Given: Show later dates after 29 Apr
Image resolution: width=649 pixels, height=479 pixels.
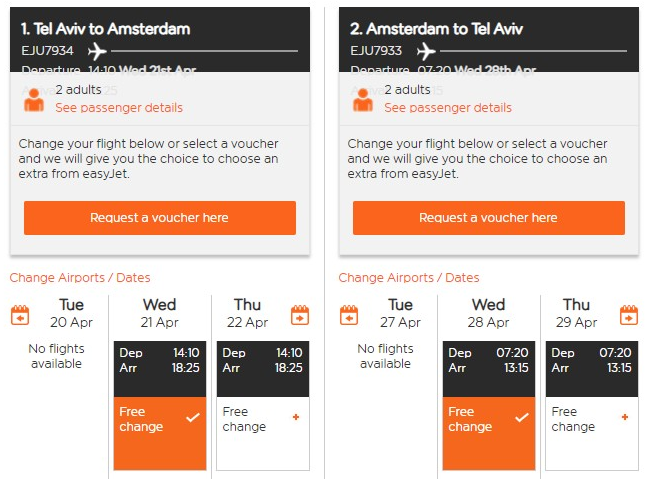Looking at the screenshot, I should tap(629, 315).
